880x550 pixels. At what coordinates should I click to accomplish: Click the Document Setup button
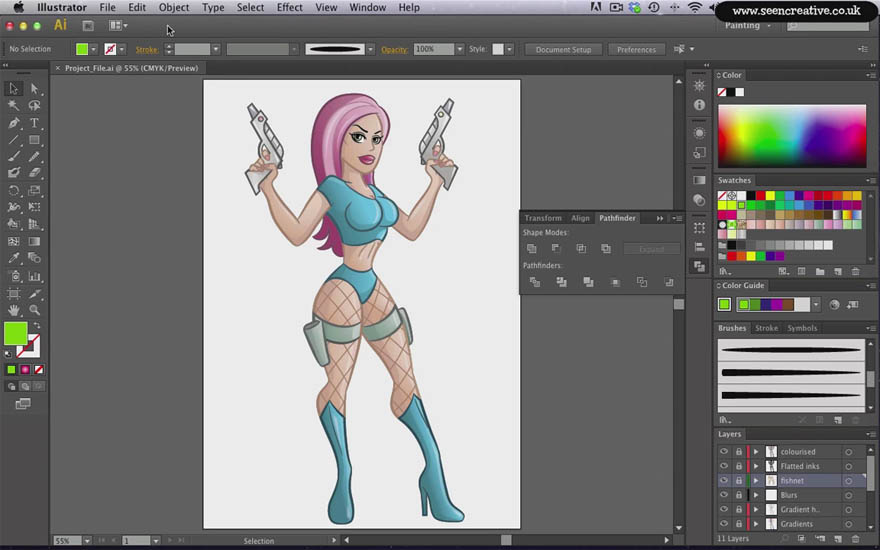[563, 49]
